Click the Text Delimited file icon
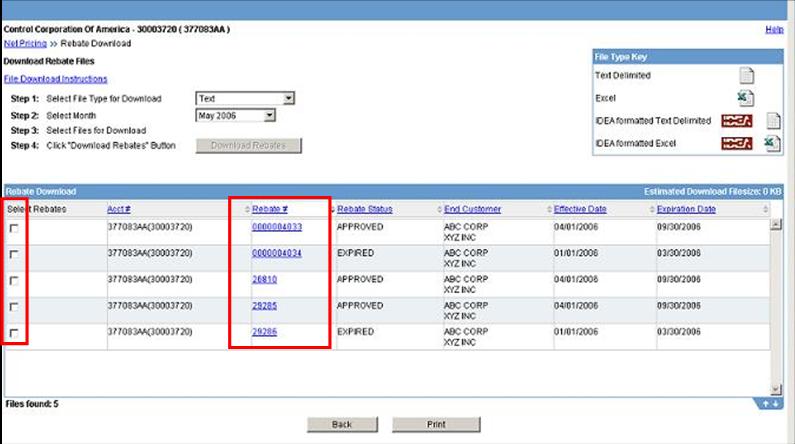Image resolution: width=795 pixels, height=444 pixels. (746, 76)
